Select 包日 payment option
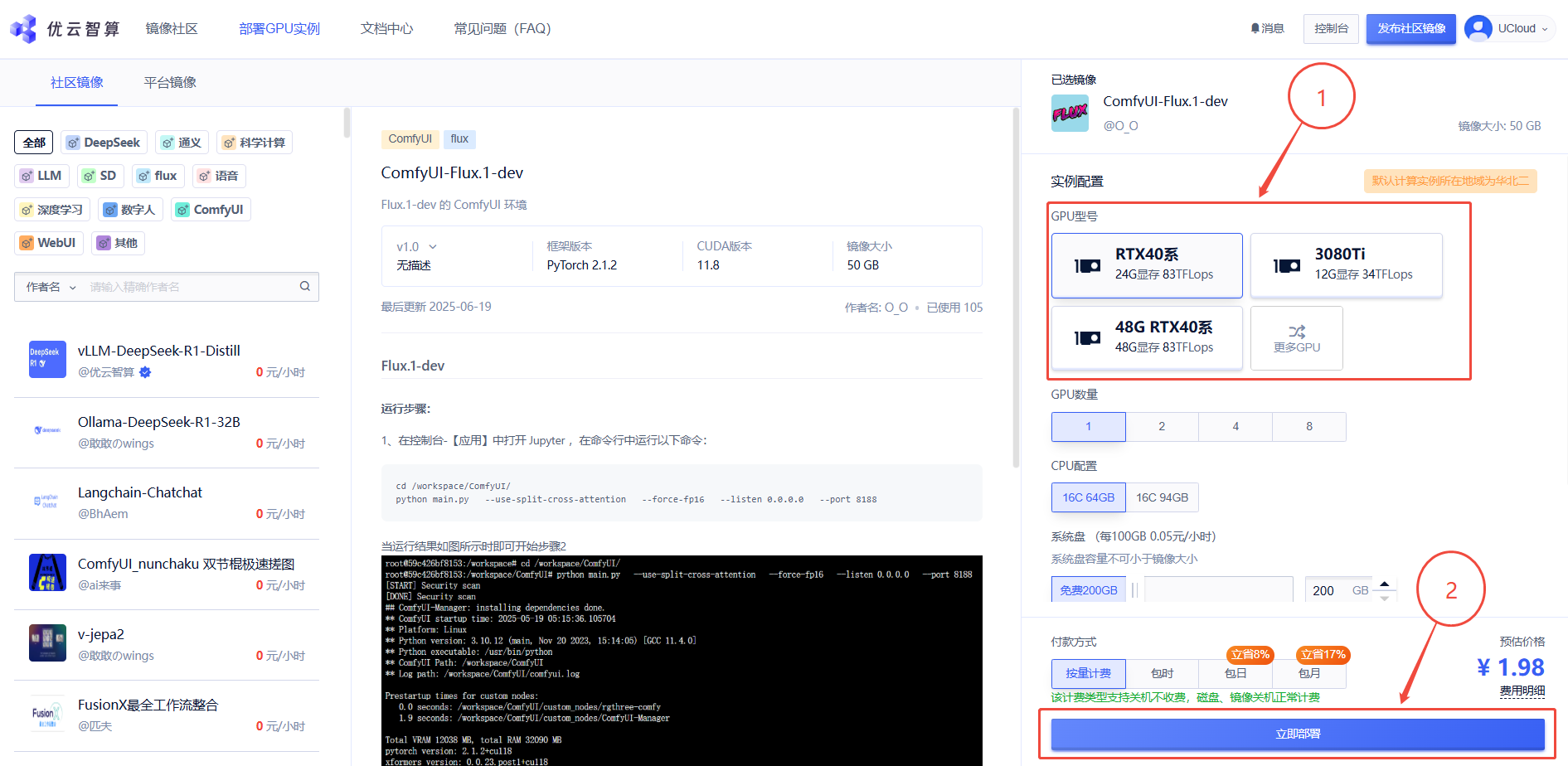Screen dimensions: 1568x766 pos(1235,673)
